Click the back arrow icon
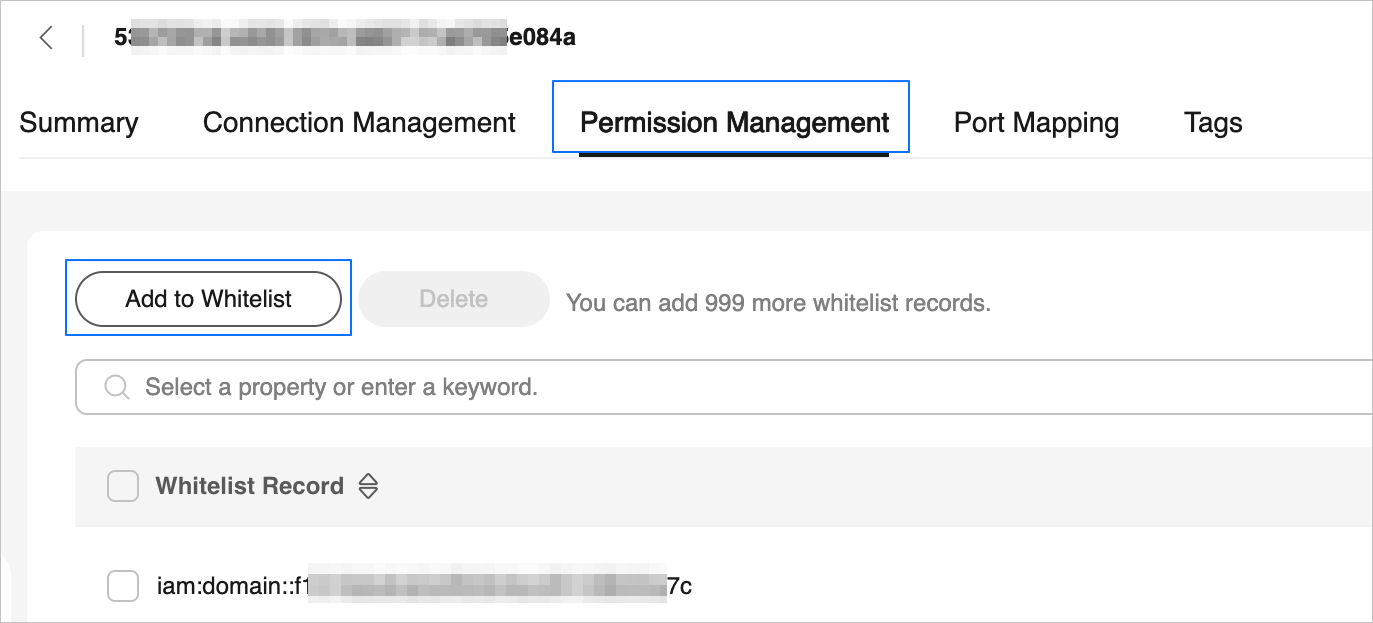This screenshot has width=1373, height=623. click(x=46, y=38)
